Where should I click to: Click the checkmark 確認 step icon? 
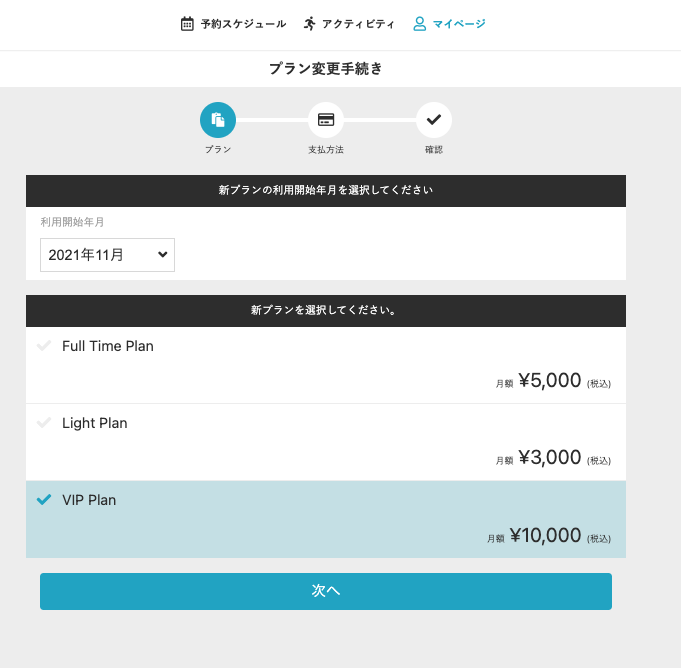pos(434,120)
